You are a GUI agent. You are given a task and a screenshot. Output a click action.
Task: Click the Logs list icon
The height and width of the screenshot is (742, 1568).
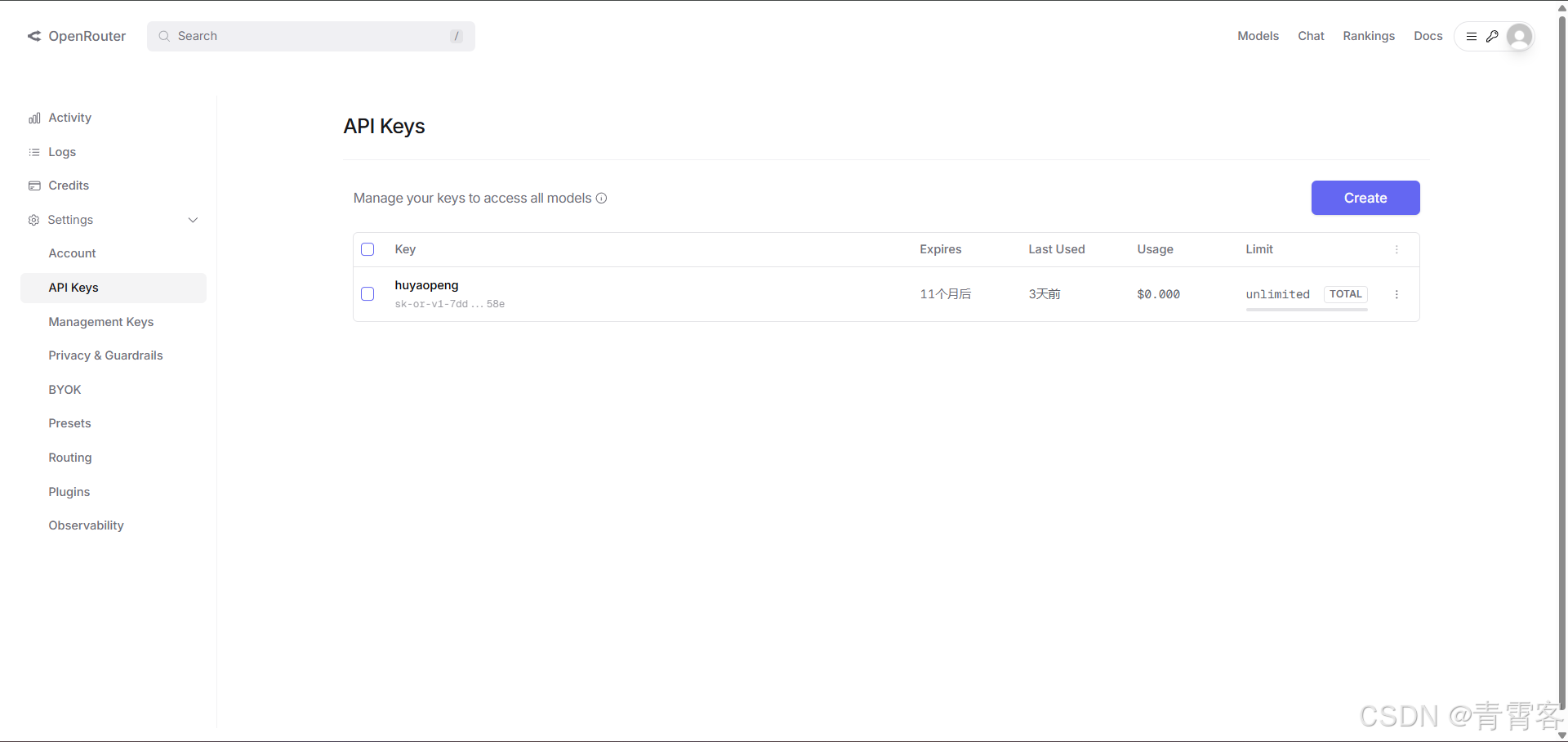click(33, 152)
